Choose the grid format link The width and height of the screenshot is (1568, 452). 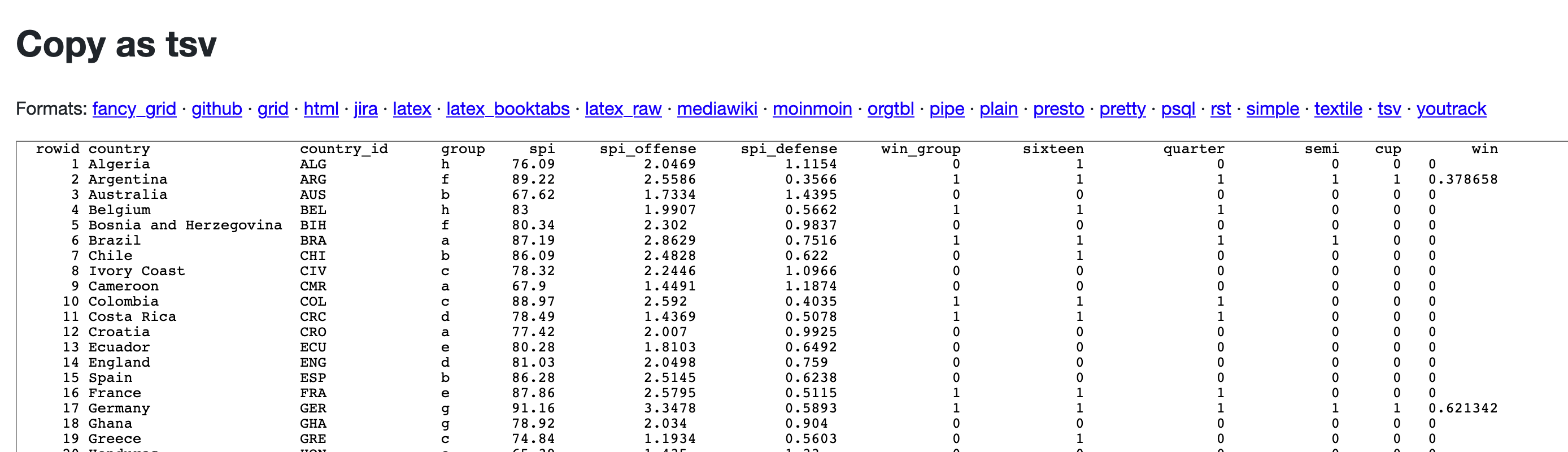tap(273, 108)
